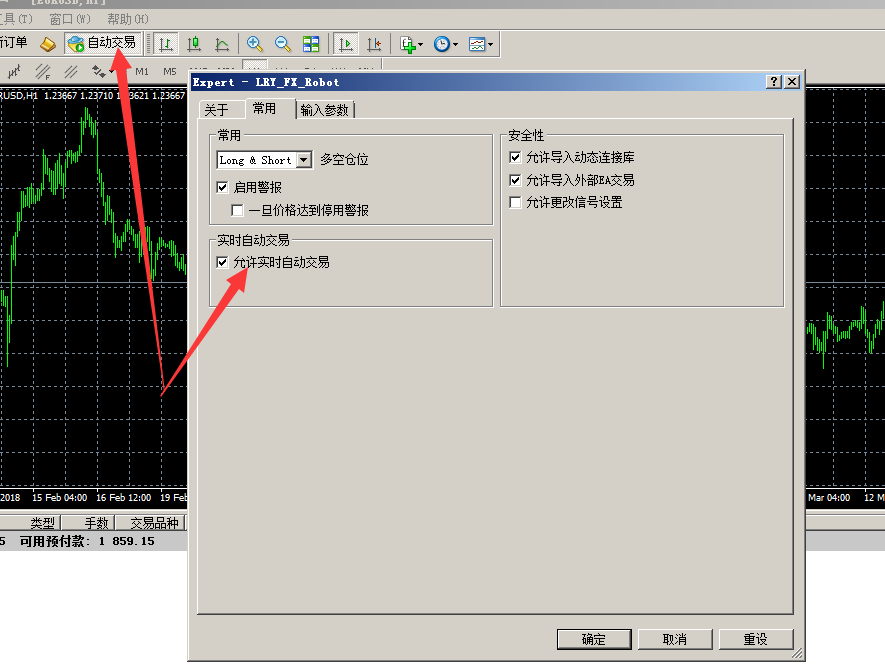Click the MetaEditor yellow book icon
Viewport: 885px width, 669px height.
point(47,43)
